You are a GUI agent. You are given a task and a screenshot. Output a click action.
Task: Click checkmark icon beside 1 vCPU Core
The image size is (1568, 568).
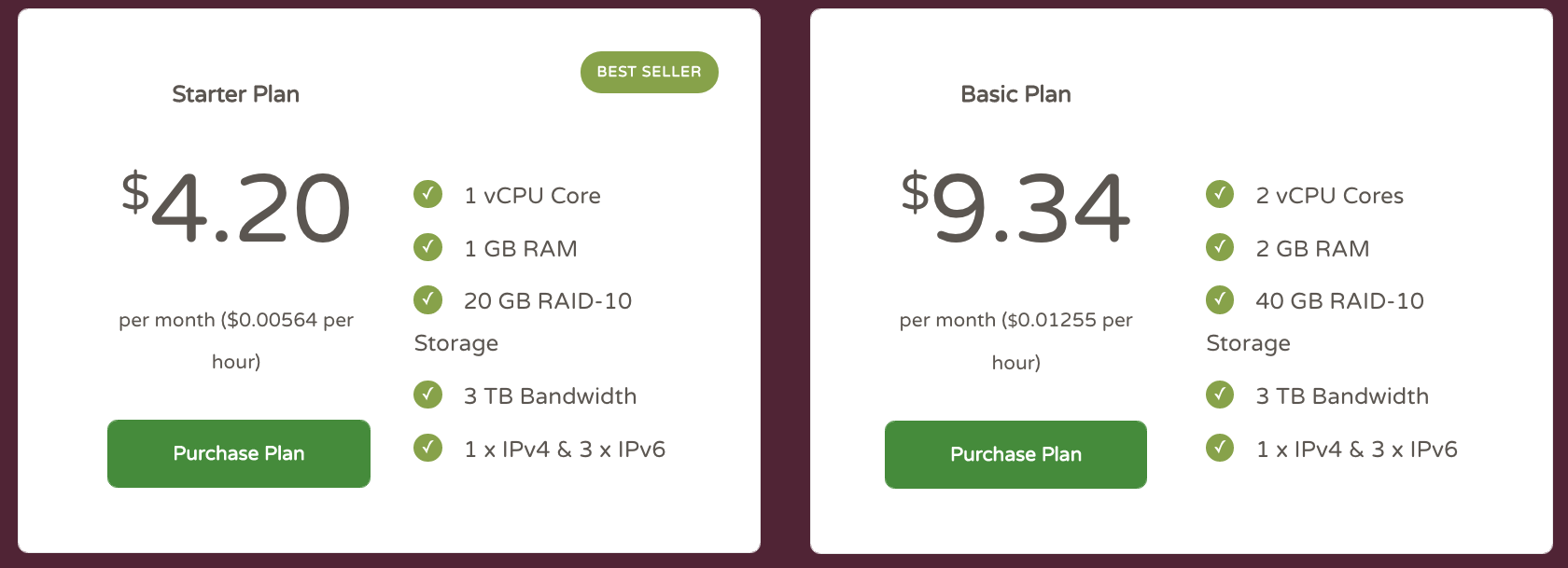click(x=428, y=194)
